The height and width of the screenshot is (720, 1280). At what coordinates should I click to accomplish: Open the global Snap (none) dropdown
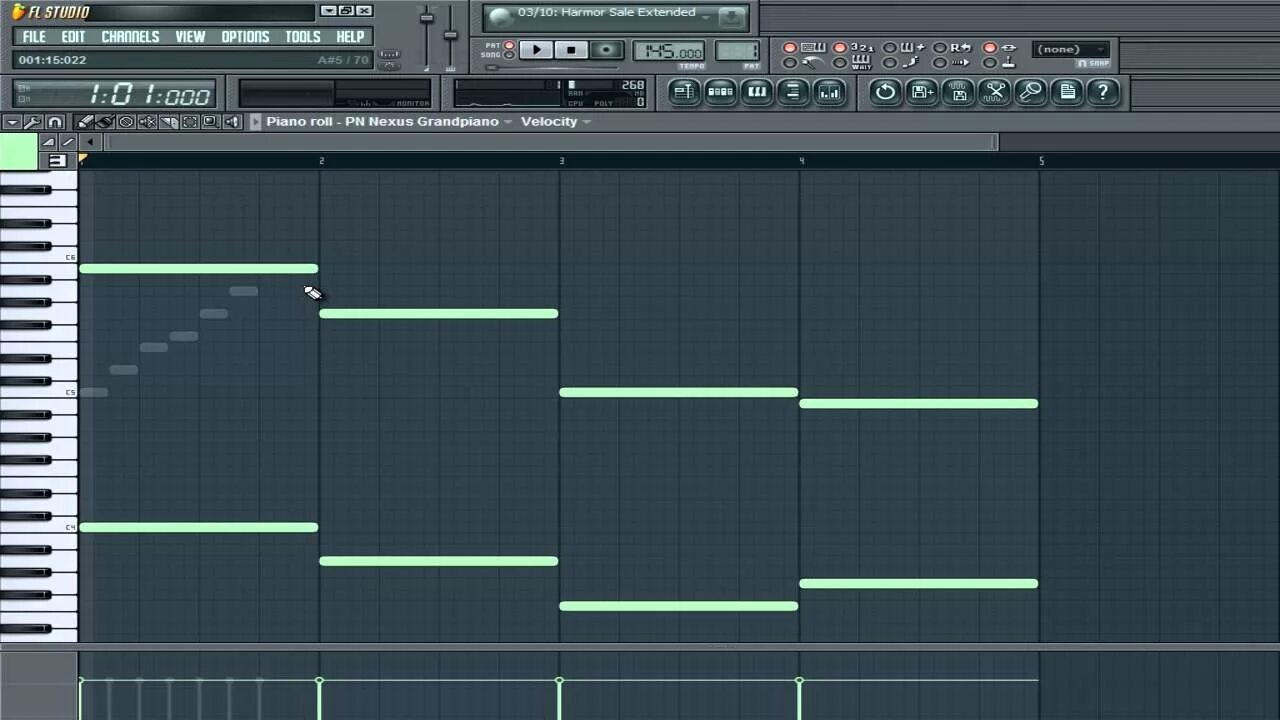[x=1071, y=49]
